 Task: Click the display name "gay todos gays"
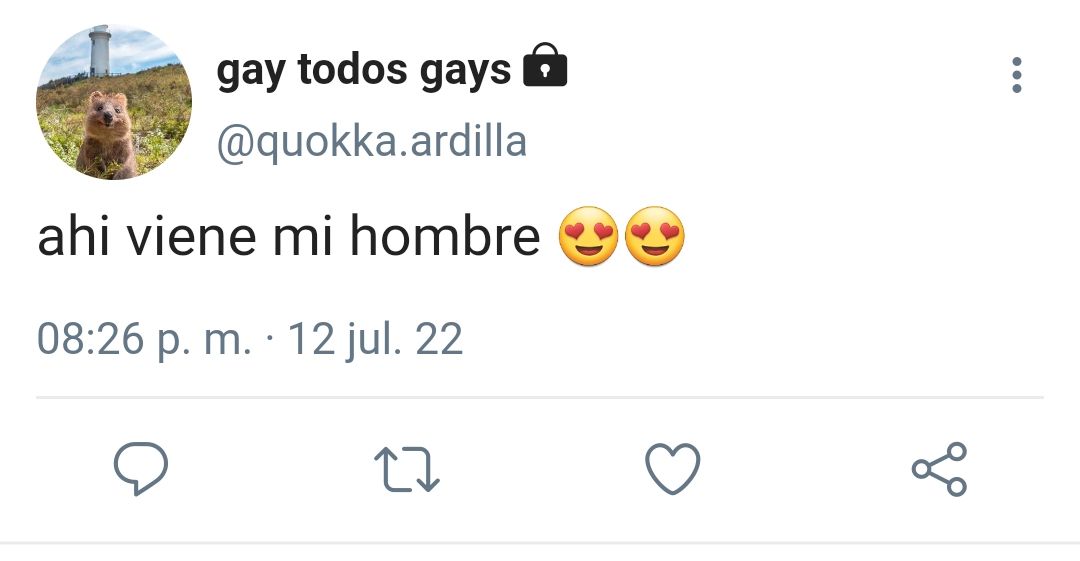coord(364,71)
